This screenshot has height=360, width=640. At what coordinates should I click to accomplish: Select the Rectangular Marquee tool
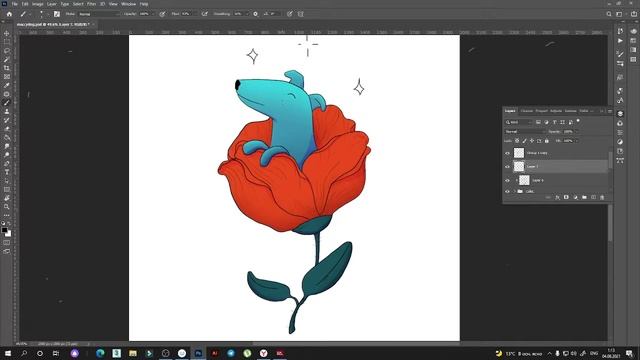7,42
